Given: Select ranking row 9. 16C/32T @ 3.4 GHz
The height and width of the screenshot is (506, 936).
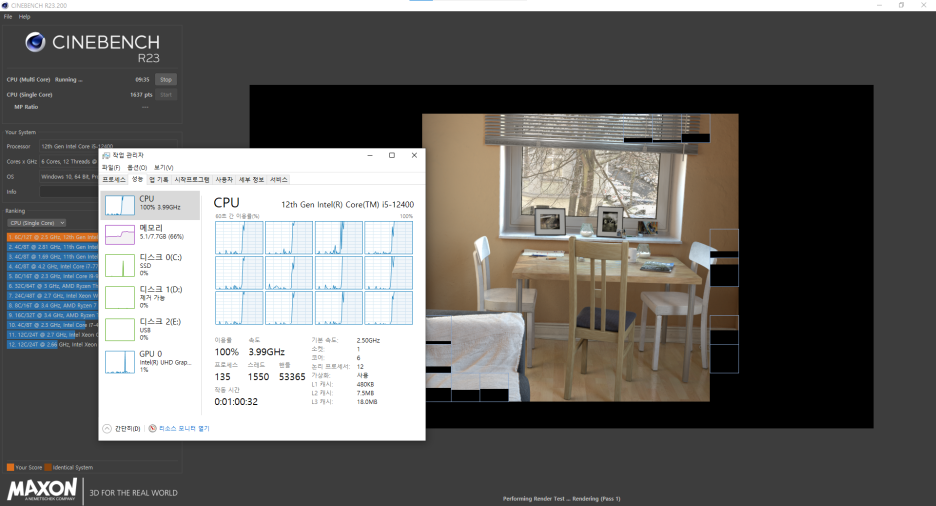Looking at the screenshot, I should [53, 315].
